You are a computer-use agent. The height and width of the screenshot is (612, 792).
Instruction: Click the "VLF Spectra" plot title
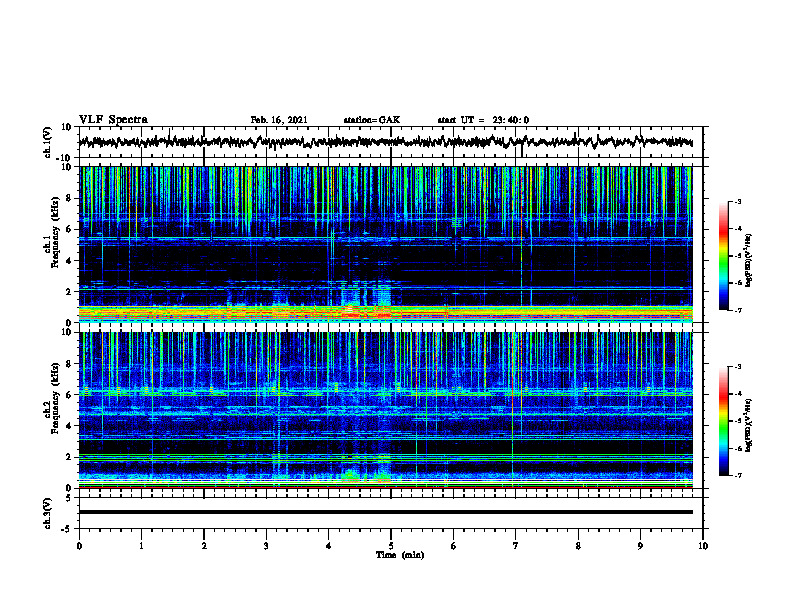tap(113, 120)
